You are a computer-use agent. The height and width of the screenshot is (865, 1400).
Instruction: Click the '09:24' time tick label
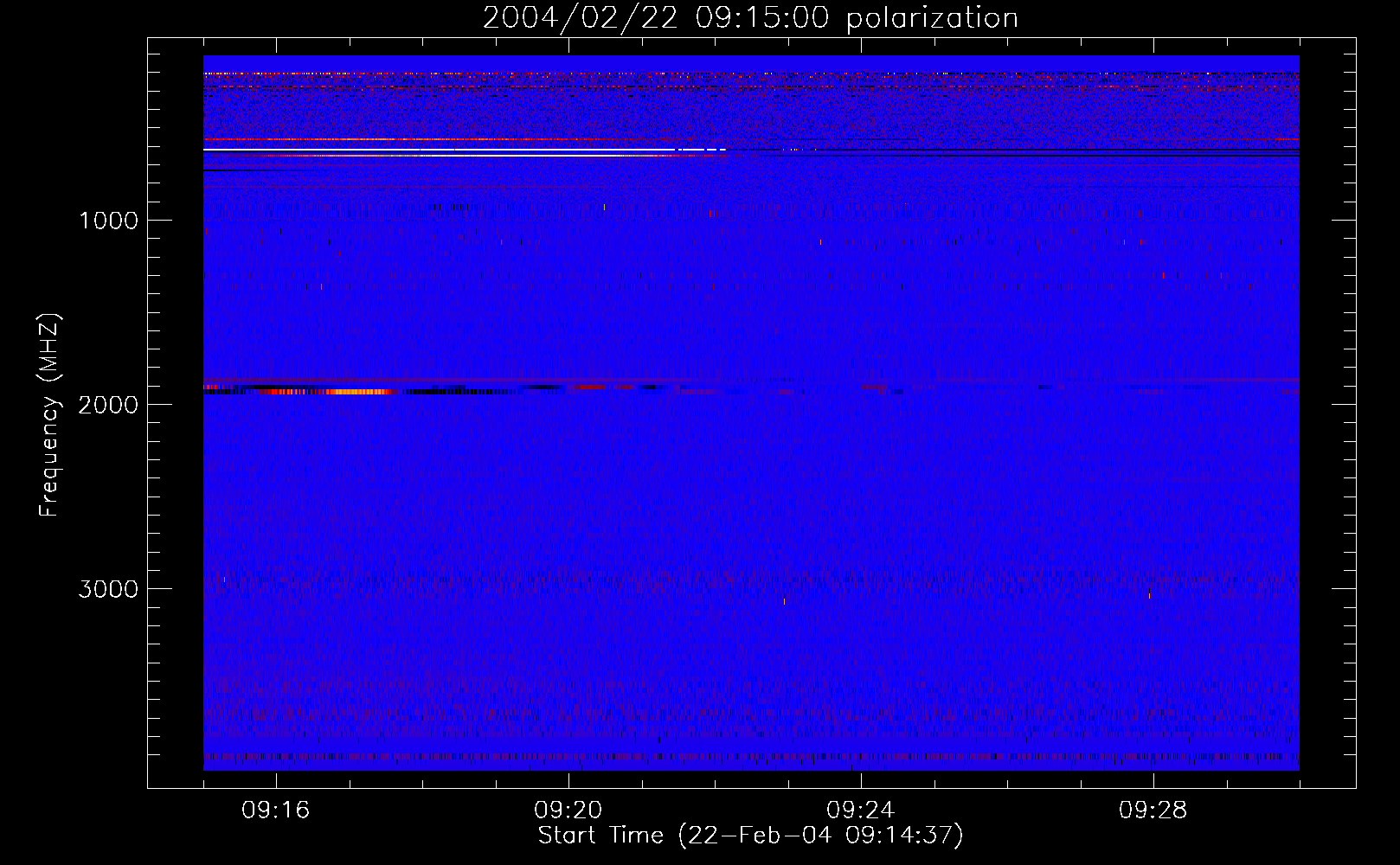coord(861,811)
